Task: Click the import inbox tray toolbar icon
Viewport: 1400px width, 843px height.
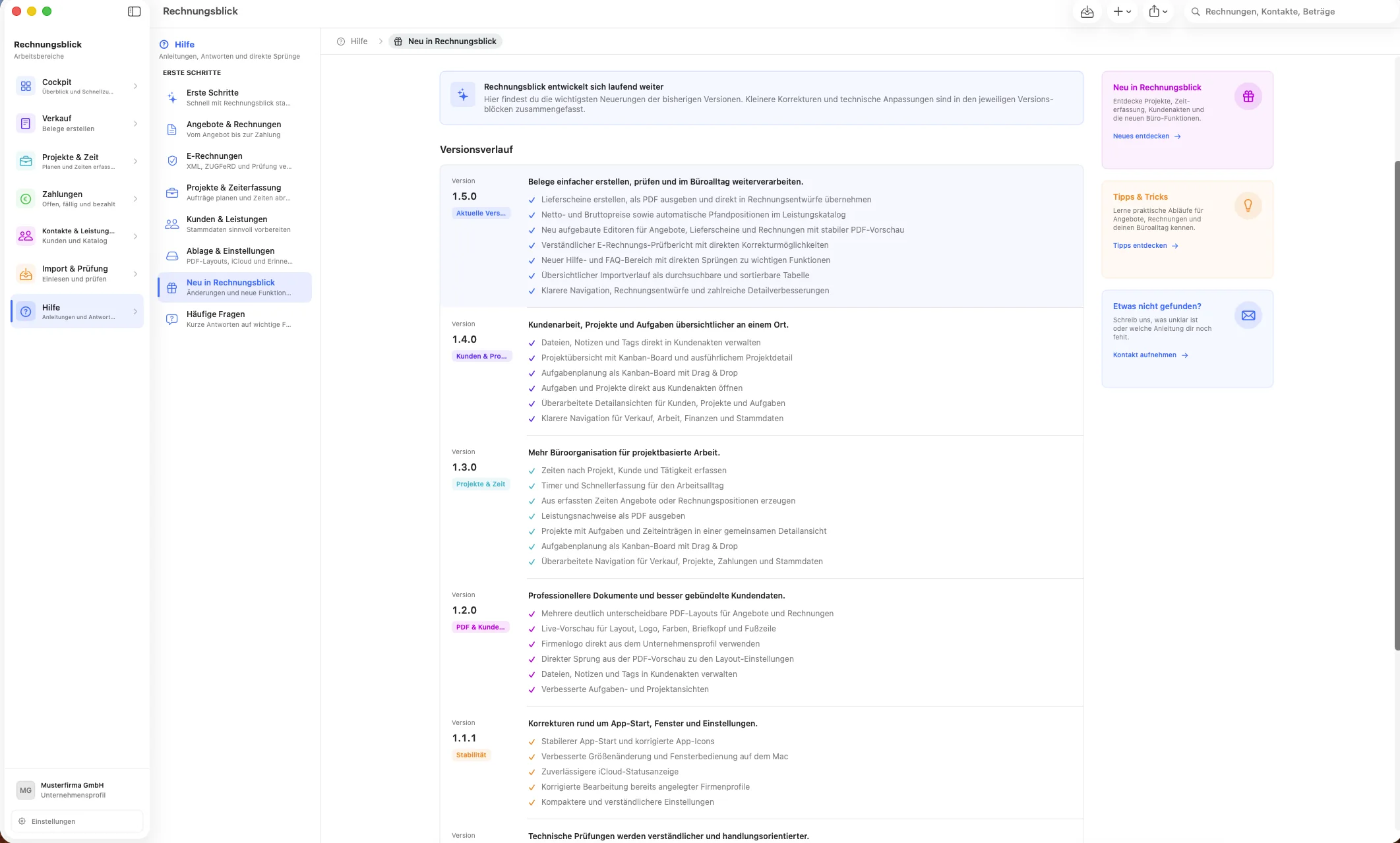Action: [x=1087, y=12]
